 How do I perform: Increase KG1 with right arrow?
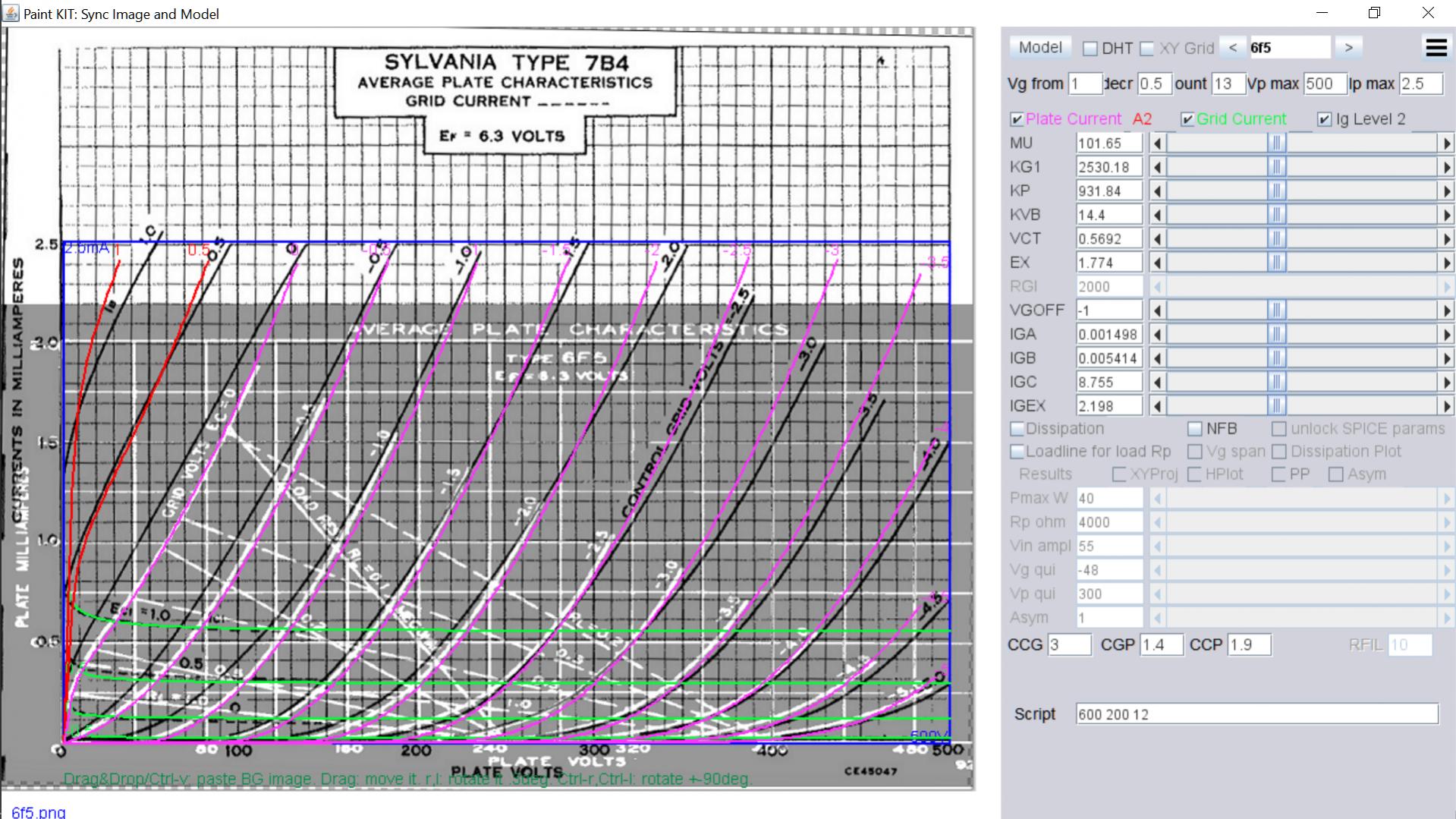(1446, 167)
